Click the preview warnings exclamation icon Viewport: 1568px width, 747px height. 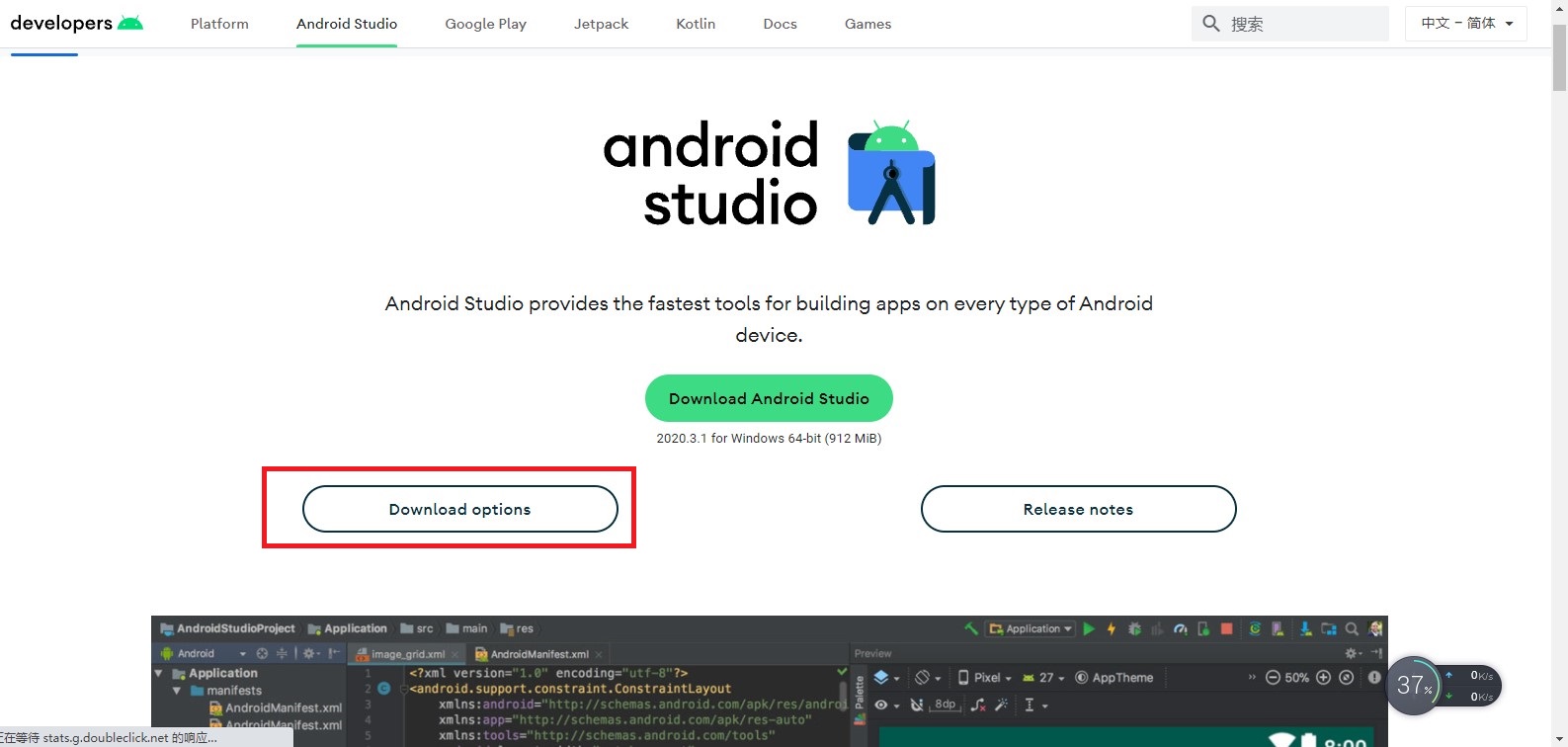click(1374, 678)
